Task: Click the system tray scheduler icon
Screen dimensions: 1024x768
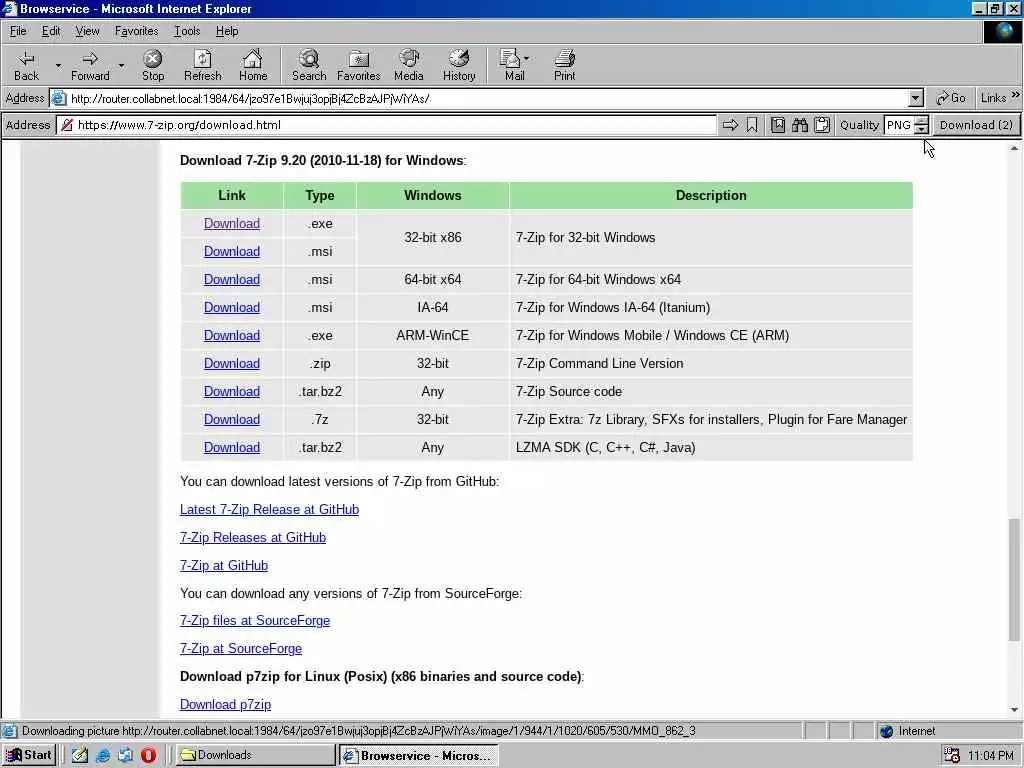Action: click(952, 755)
